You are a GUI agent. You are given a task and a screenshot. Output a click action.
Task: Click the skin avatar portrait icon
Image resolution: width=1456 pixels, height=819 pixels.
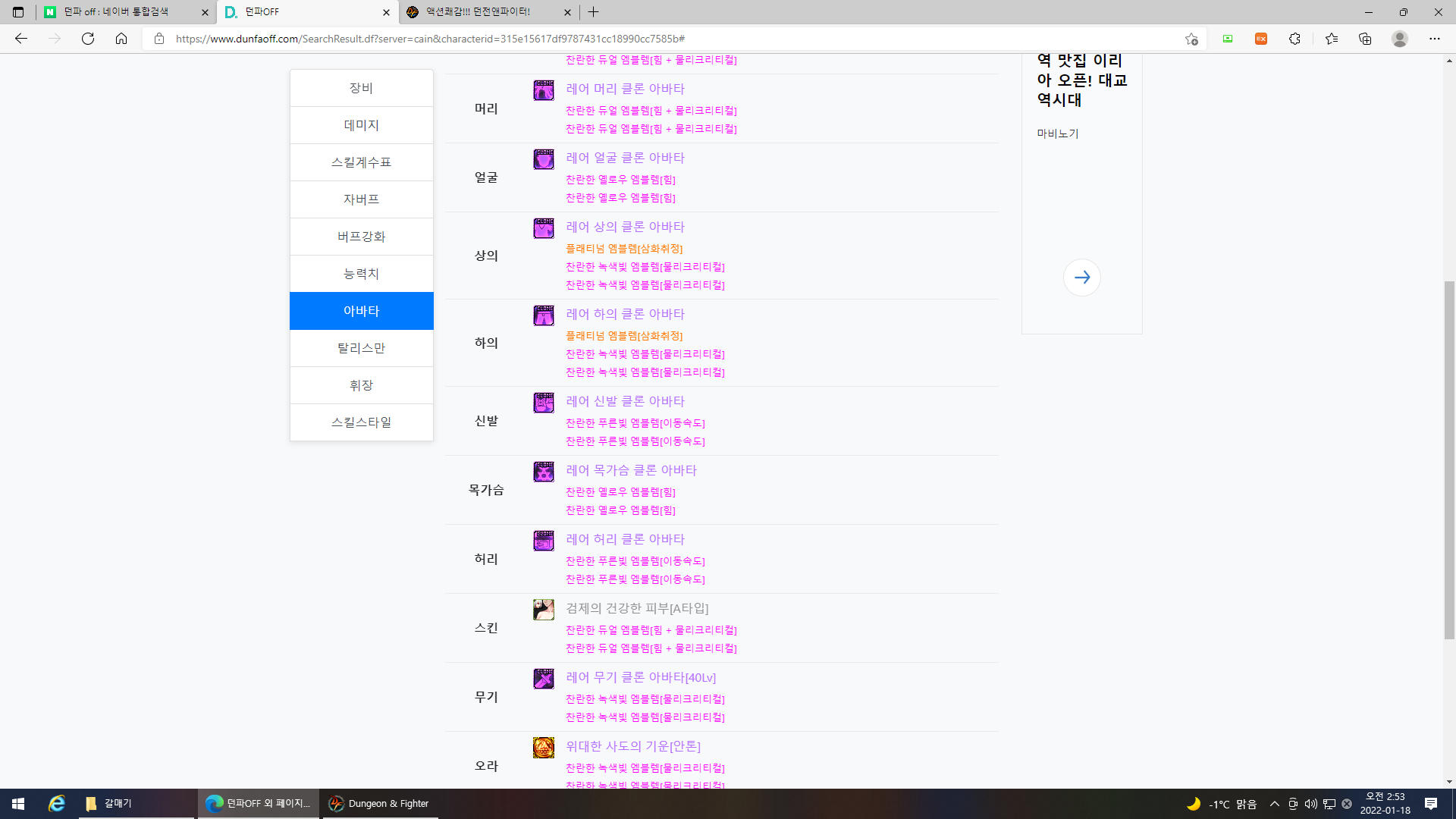pyautogui.click(x=543, y=610)
